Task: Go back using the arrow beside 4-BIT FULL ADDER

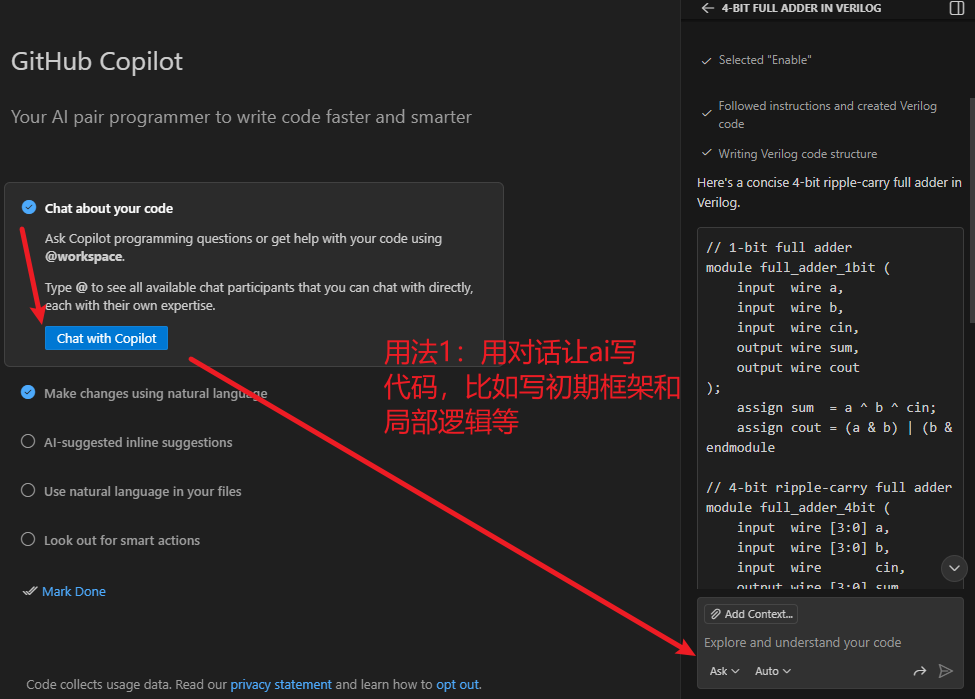Action: [707, 8]
